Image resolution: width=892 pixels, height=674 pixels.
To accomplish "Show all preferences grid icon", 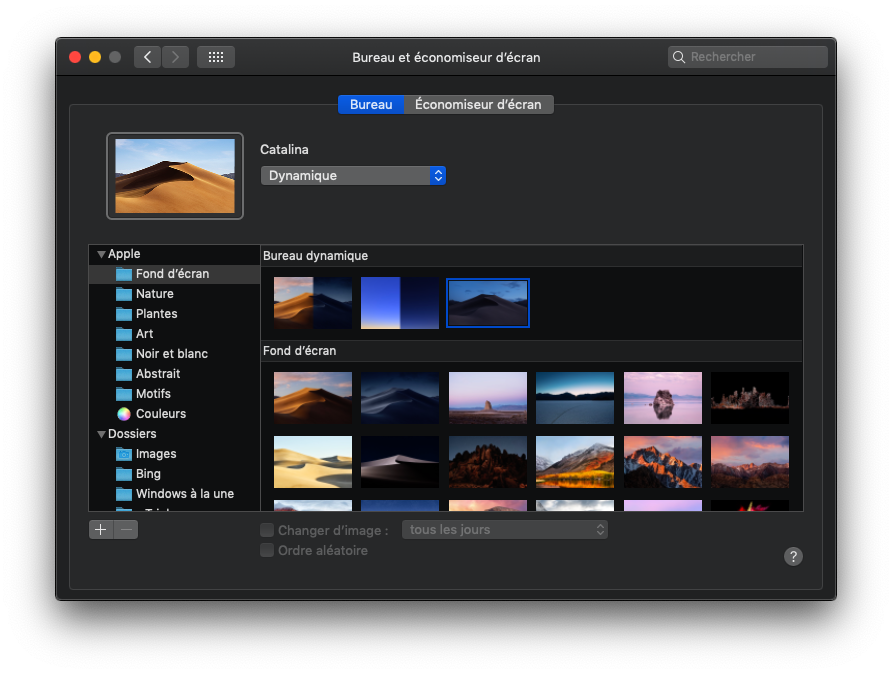I will [x=216, y=57].
